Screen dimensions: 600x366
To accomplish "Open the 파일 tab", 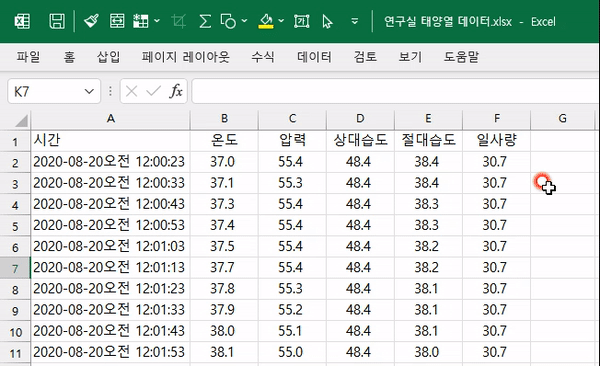I will click(28, 57).
